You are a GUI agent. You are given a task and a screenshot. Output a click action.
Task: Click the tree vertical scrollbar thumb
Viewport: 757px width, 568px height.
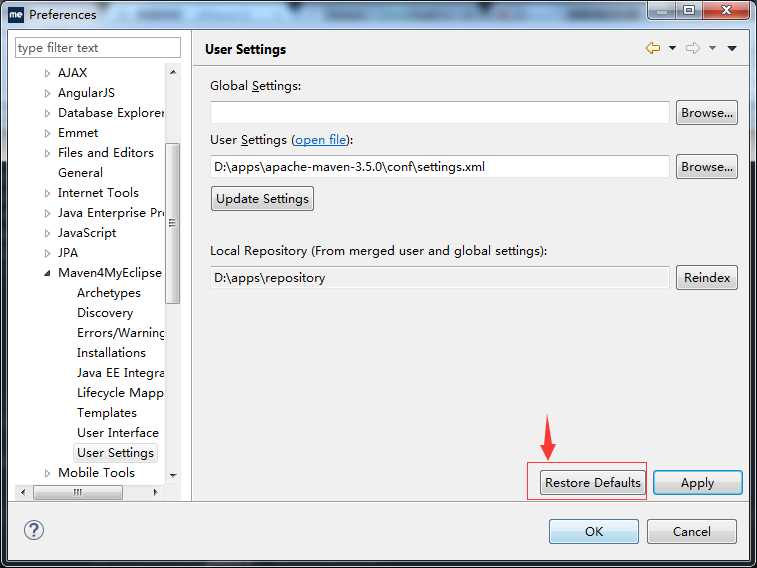[173, 223]
